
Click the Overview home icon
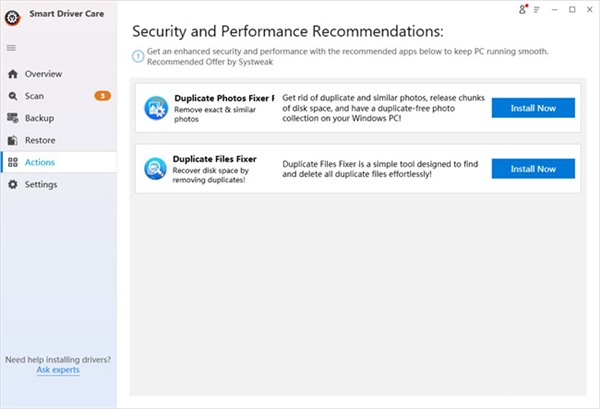click(12, 74)
